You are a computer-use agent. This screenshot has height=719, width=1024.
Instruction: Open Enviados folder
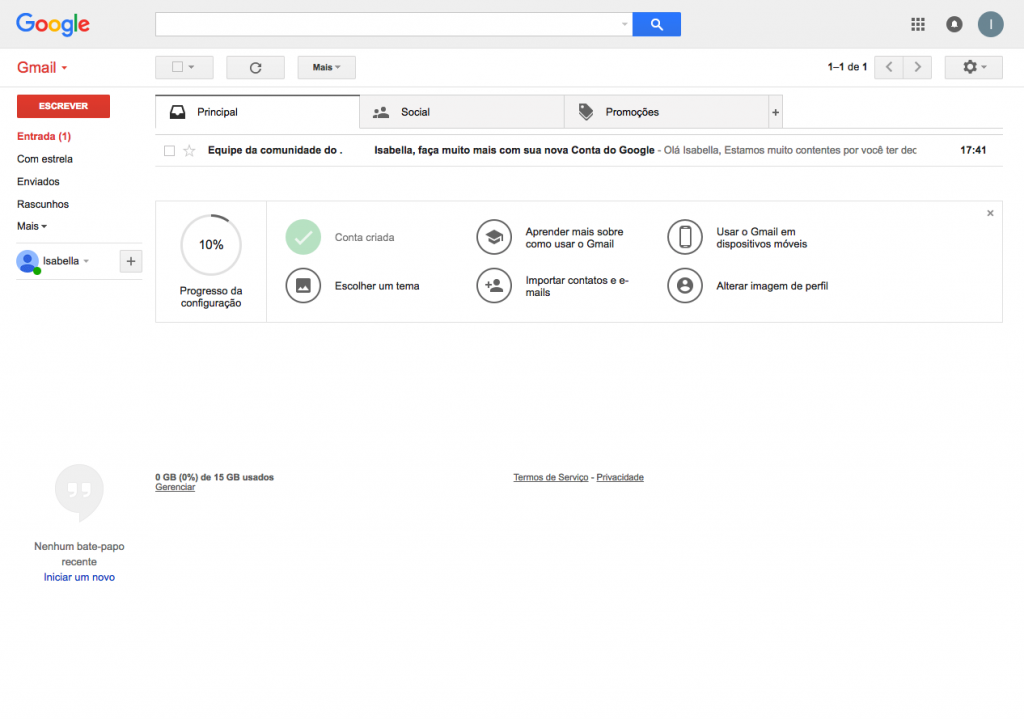click(x=38, y=182)
